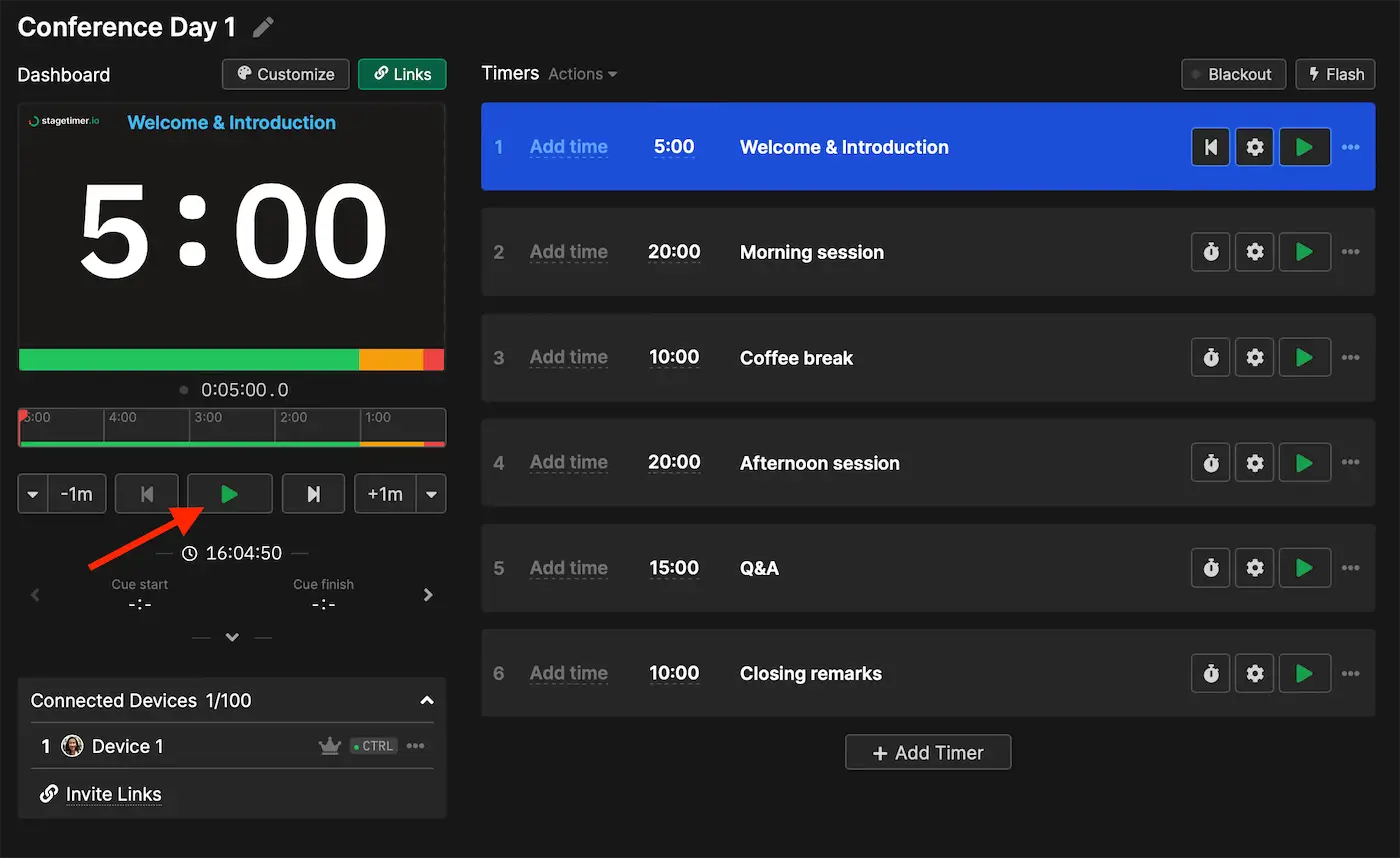The width and height of the screenshot is (1400, 858).
Task: Collapse the Connected Devices panel
Action: (x=426, y=701)
